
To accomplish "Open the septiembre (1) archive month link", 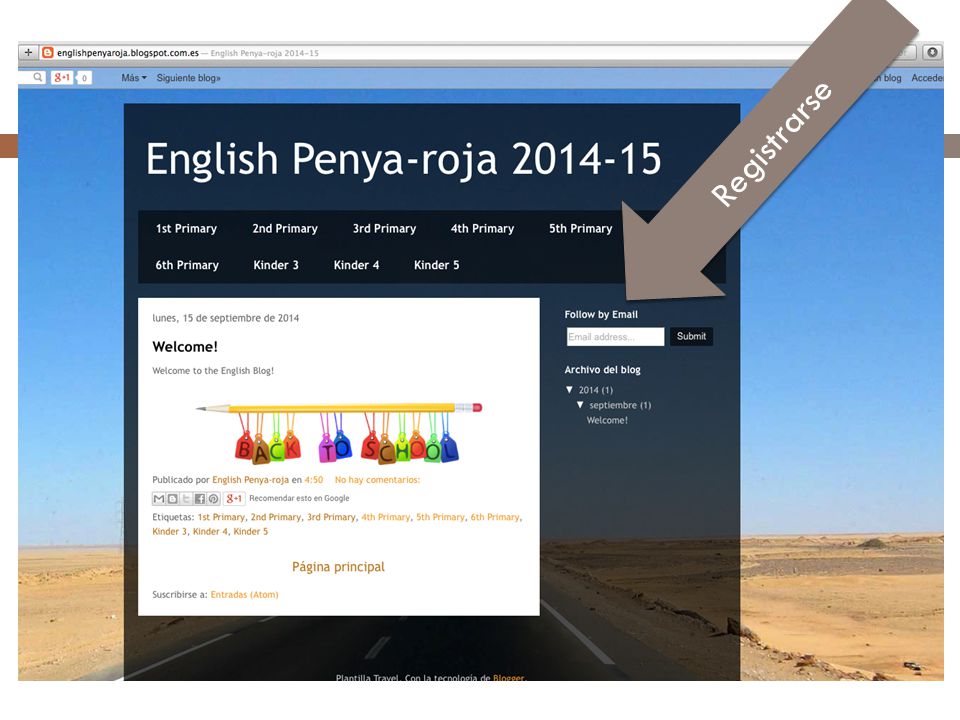I will 620,405.
